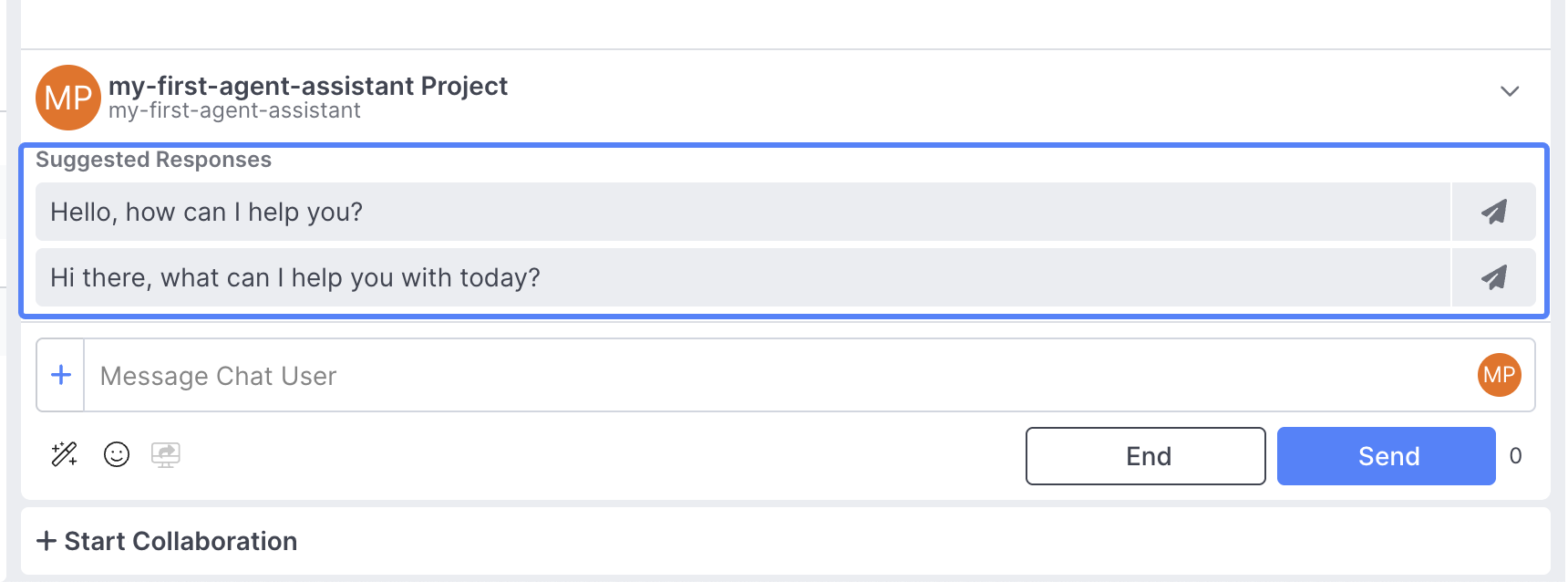This screenshot has height=582, width=1568.
Task: Collapse the project panel with the chevron
Action: click(x=1510, y=91)
